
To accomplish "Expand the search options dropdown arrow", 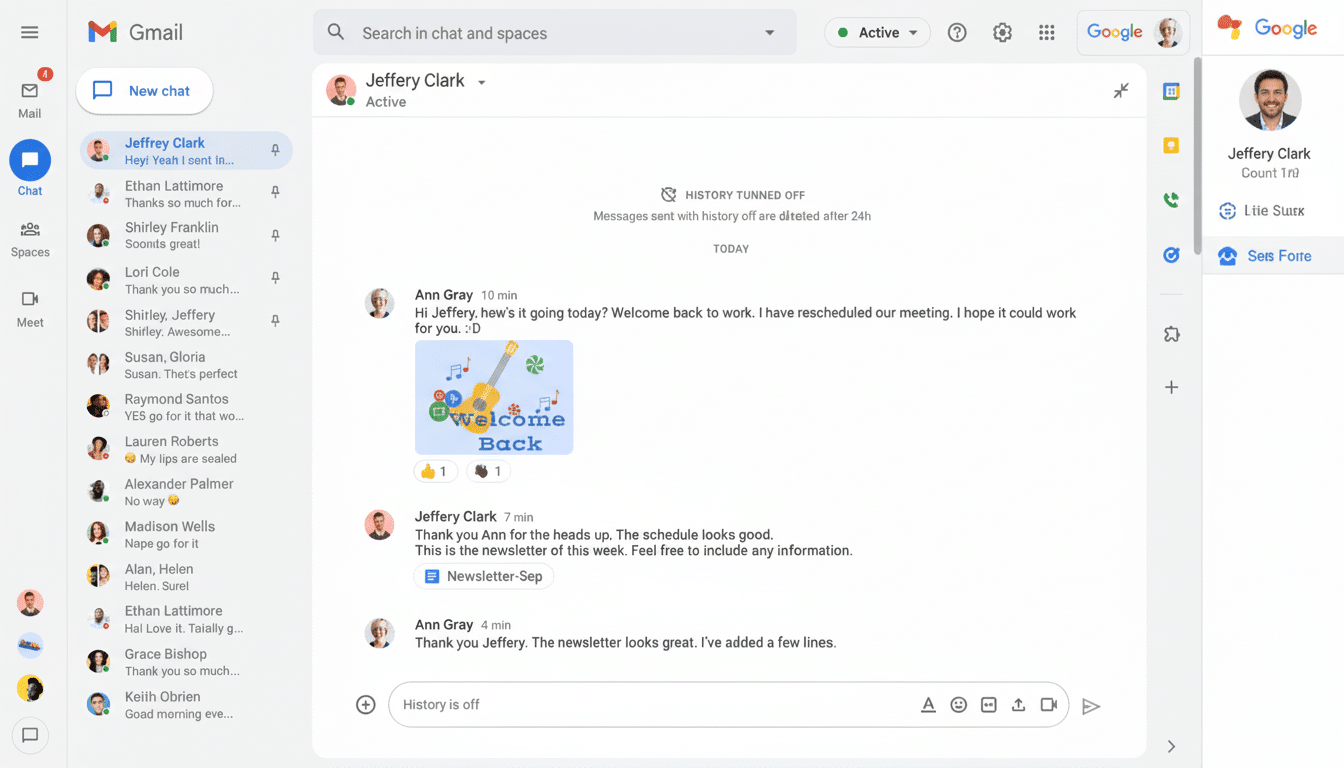I will pos(769,32).
